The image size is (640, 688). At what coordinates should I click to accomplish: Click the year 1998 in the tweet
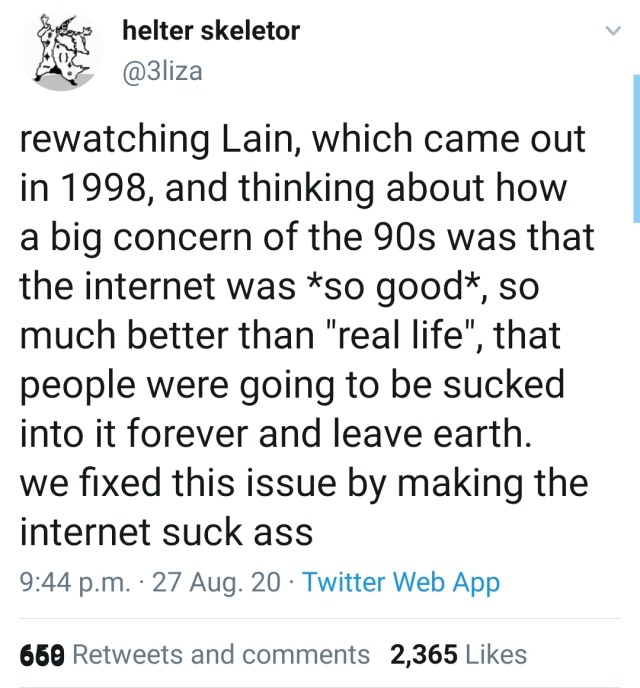(x=106, y=189)
